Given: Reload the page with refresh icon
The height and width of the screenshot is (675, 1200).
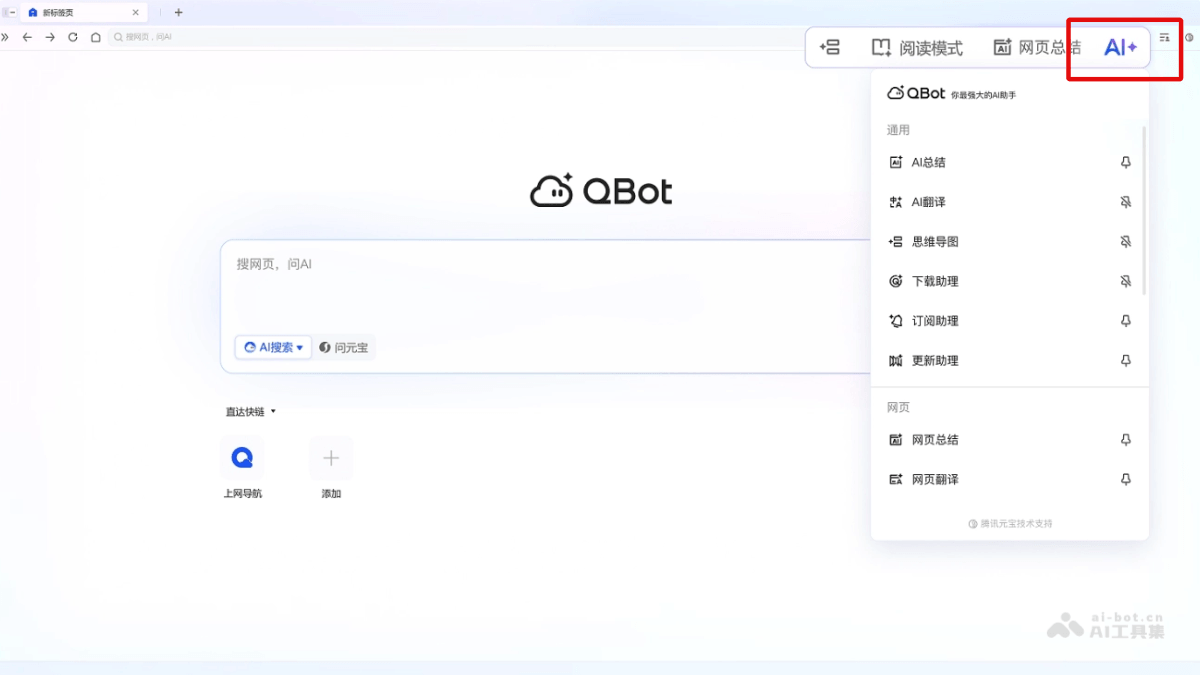Looking at the screenshot, I should pyautogui.click(x=73, y=37).
